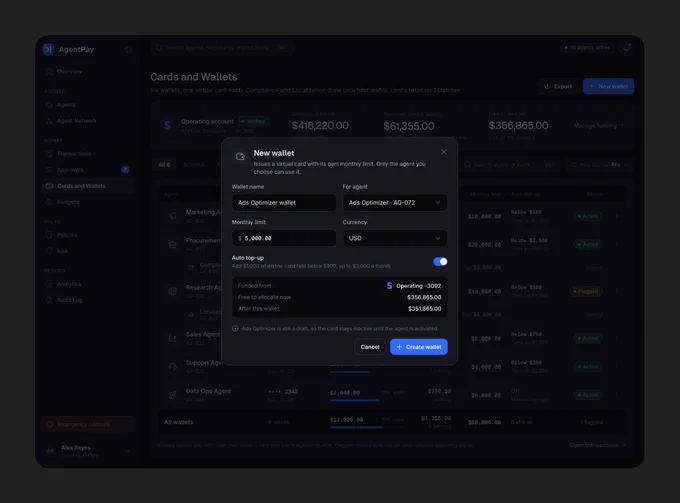Click the Sales Agent chart icon

pyautogui.click(x=173, y=338)
